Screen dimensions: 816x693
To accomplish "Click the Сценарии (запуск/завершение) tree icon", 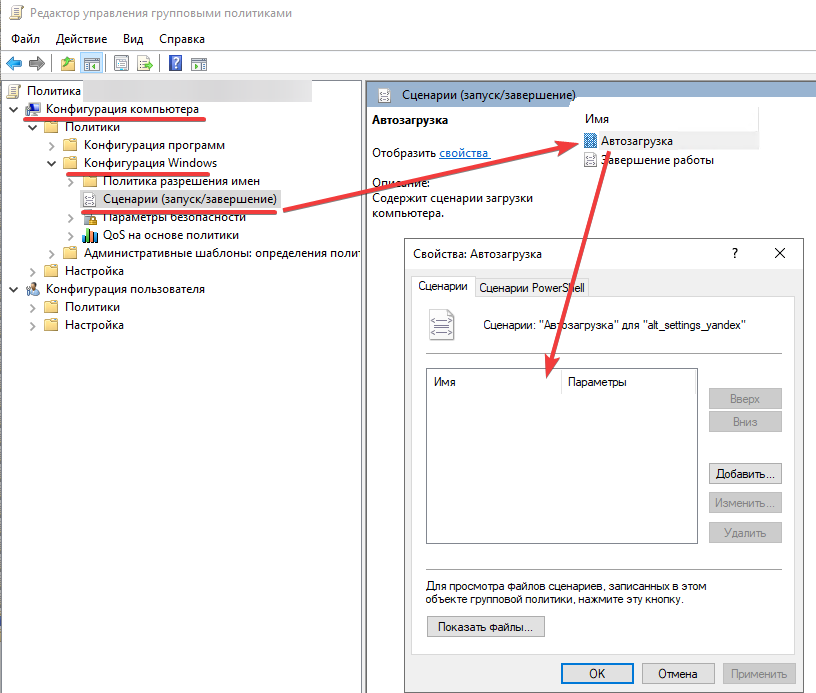I will click(x=90, y=199).
